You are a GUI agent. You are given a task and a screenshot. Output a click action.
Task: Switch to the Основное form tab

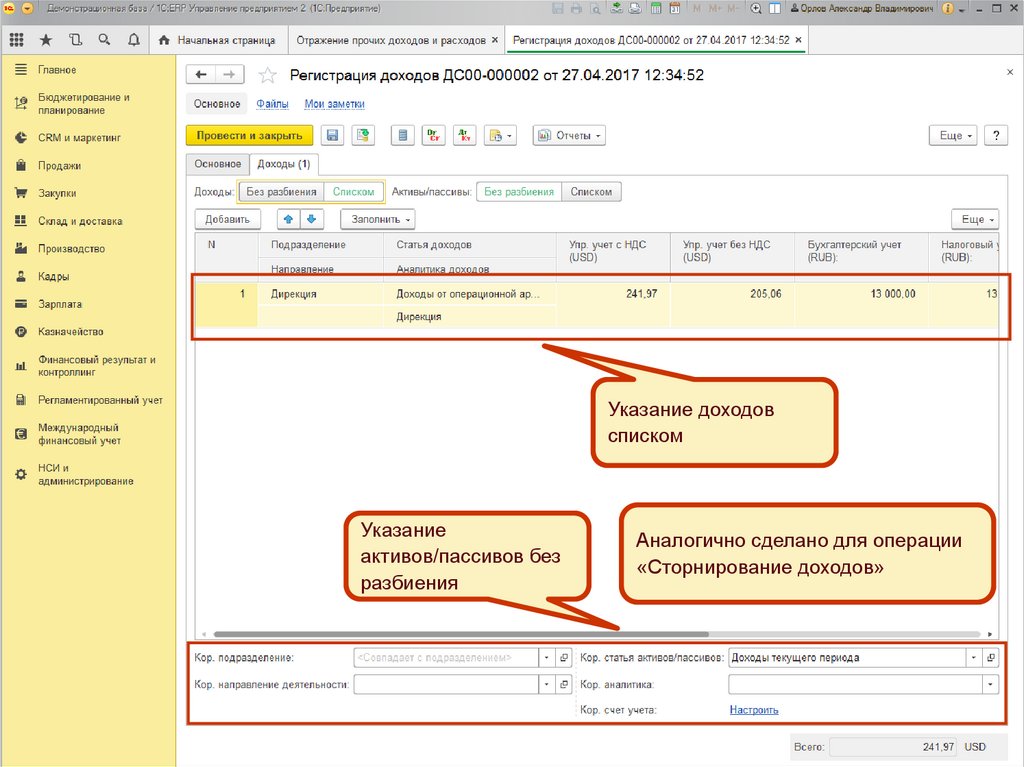pos(218,164)
